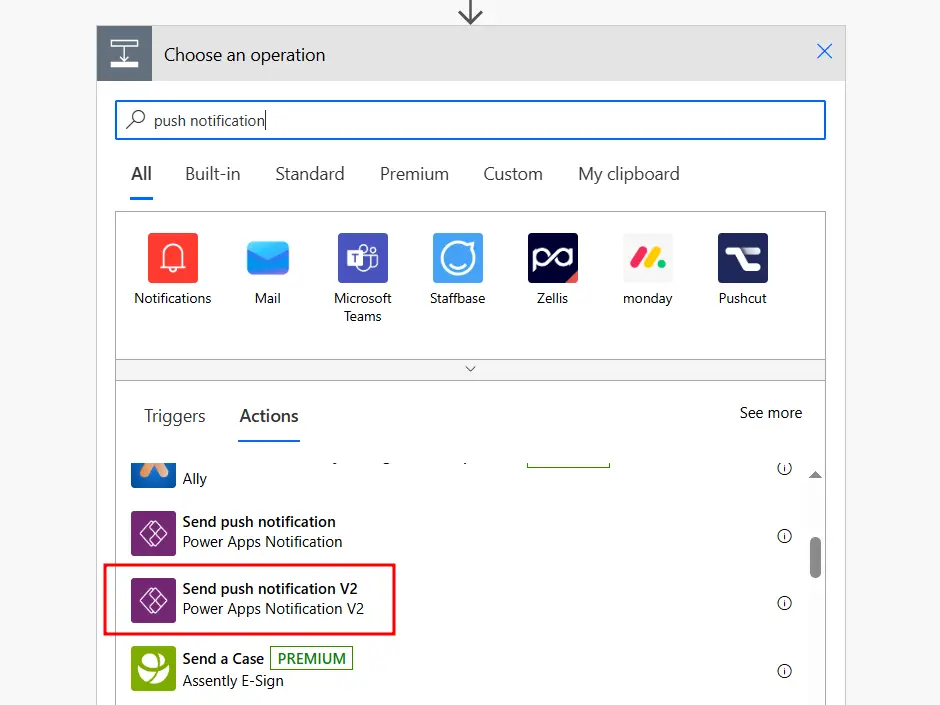Select the Pushcut connector
940x705 pixels.
pyautogui.click(x=742, y=258)
